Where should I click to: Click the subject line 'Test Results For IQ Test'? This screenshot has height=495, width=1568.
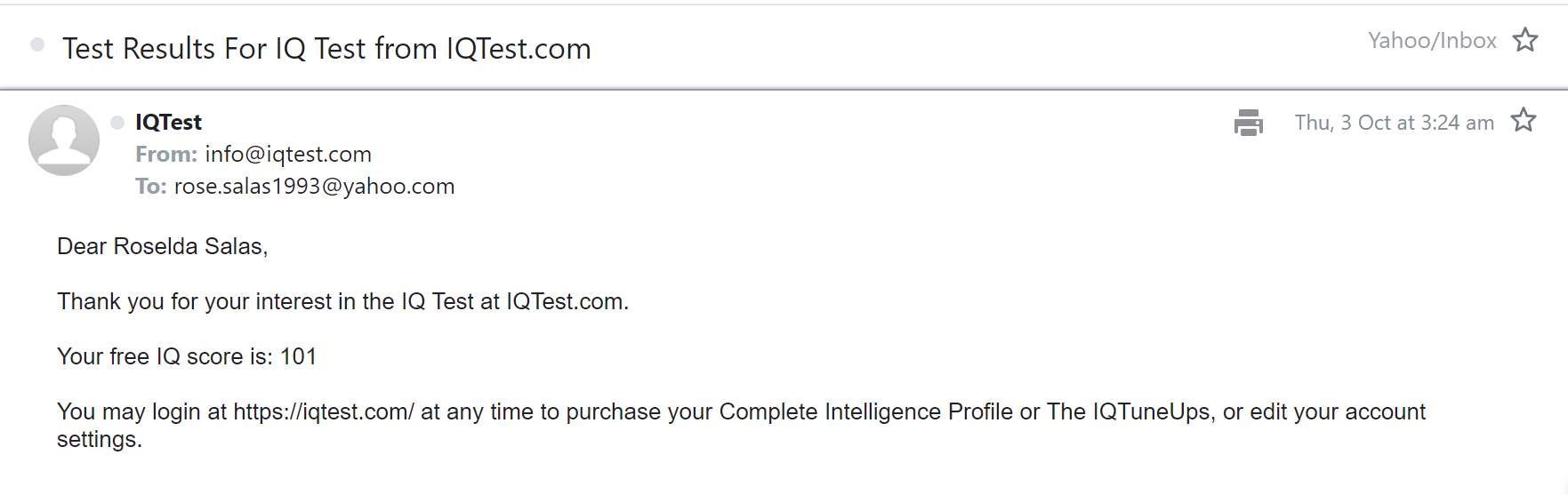tap(326, 49)
